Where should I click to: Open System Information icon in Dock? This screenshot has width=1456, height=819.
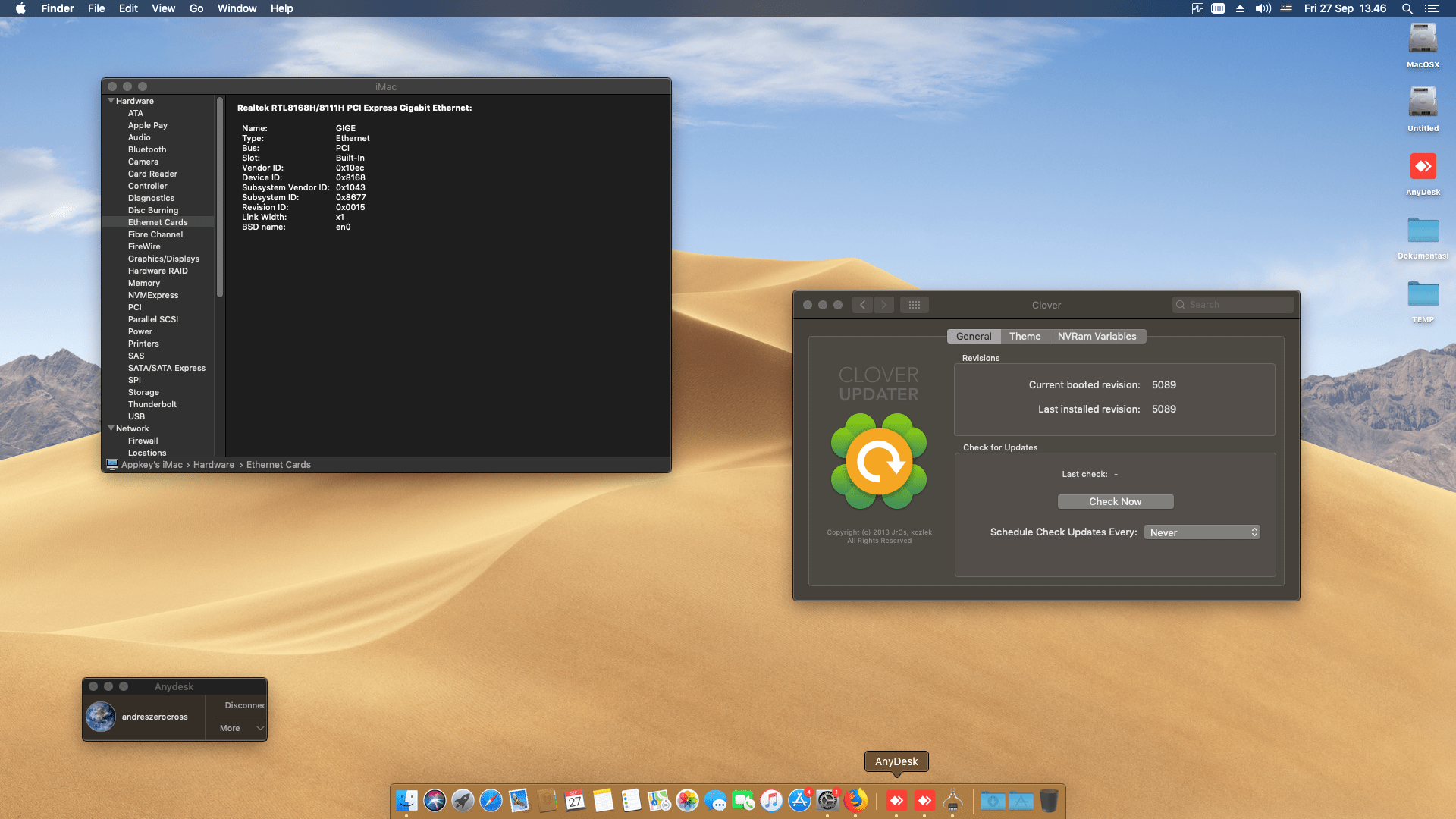pyautogui.click(x=952, y=800)
